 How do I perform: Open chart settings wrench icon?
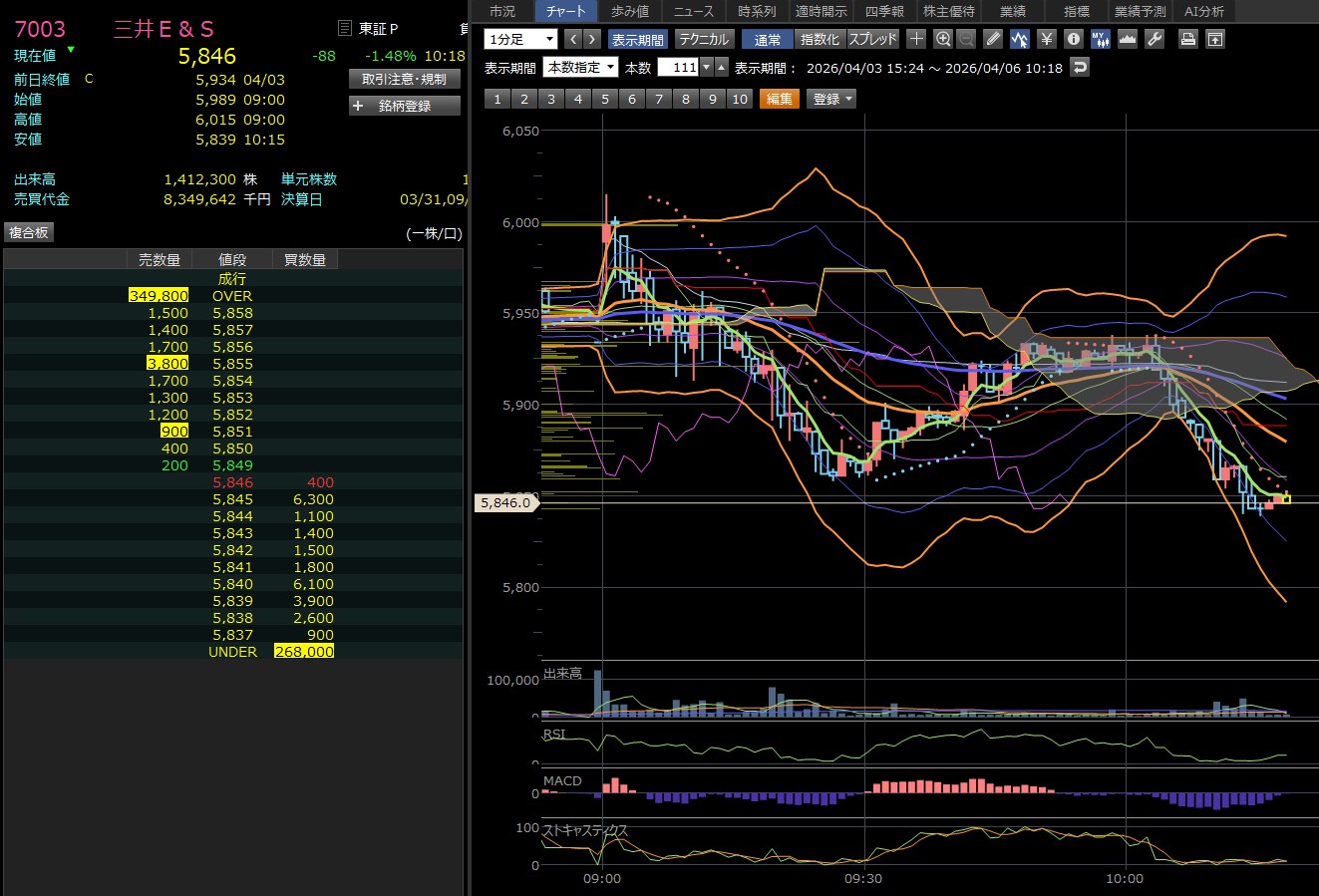click(x=1154, y=39)
